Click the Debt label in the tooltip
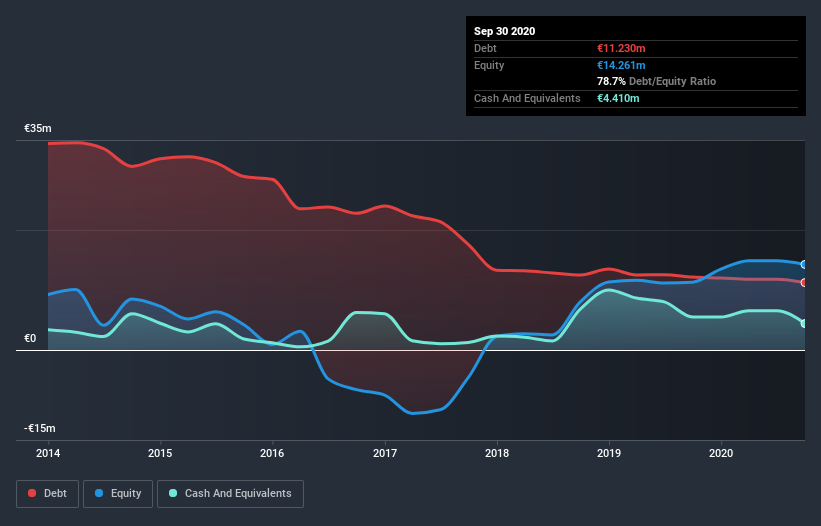Viewport: 821px width, 526px height. click(x=485, y=48)
